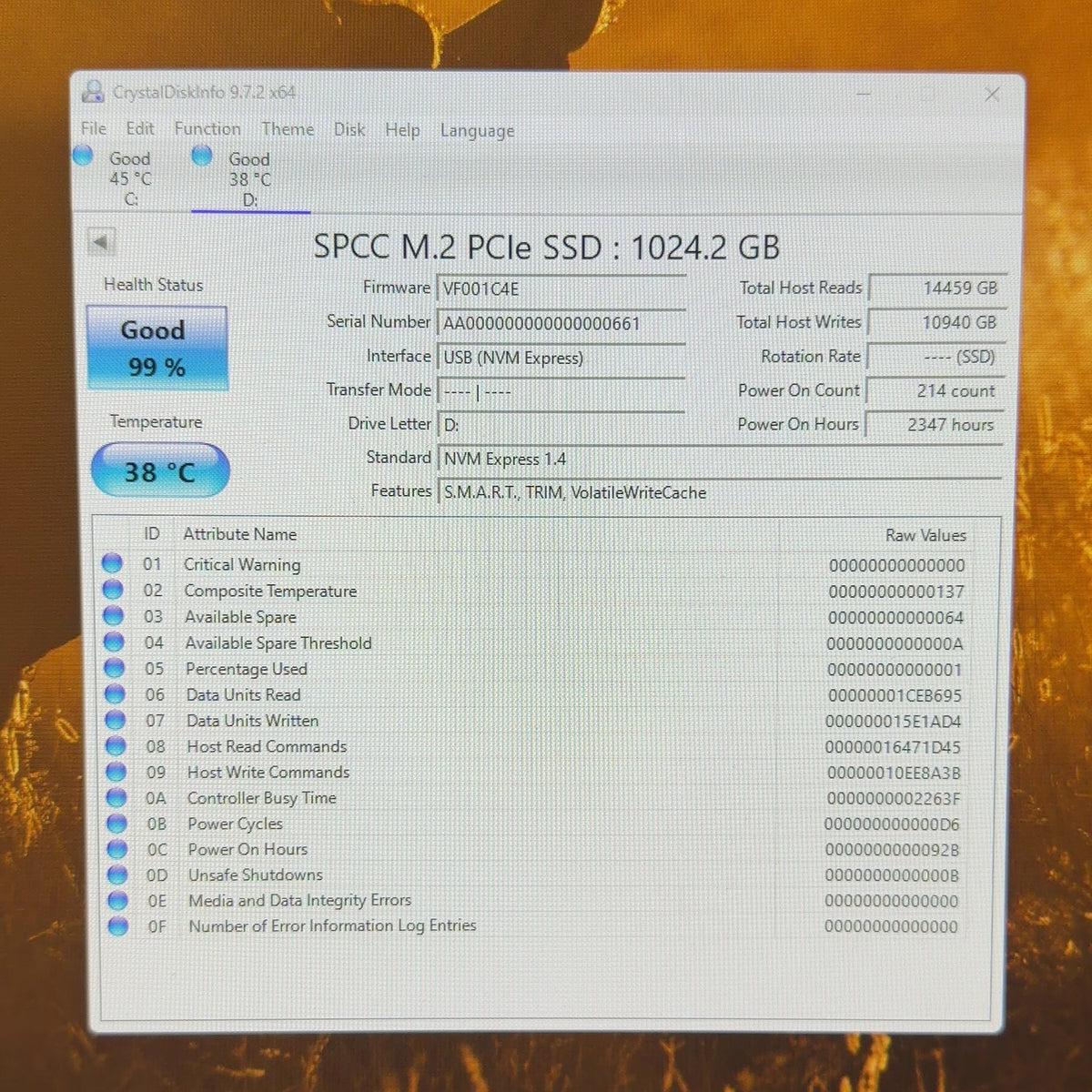Select the Data Units Read attribute name
Image resolution: width=1092 pixels, height=1092 pixels.
click(x=243, y=694)
